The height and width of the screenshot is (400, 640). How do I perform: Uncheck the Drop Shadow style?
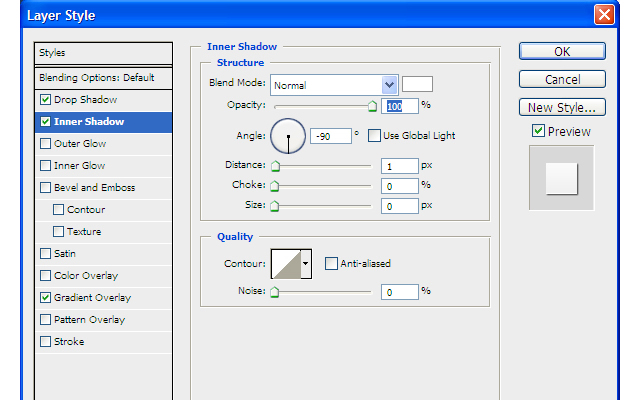click(45, 100)
